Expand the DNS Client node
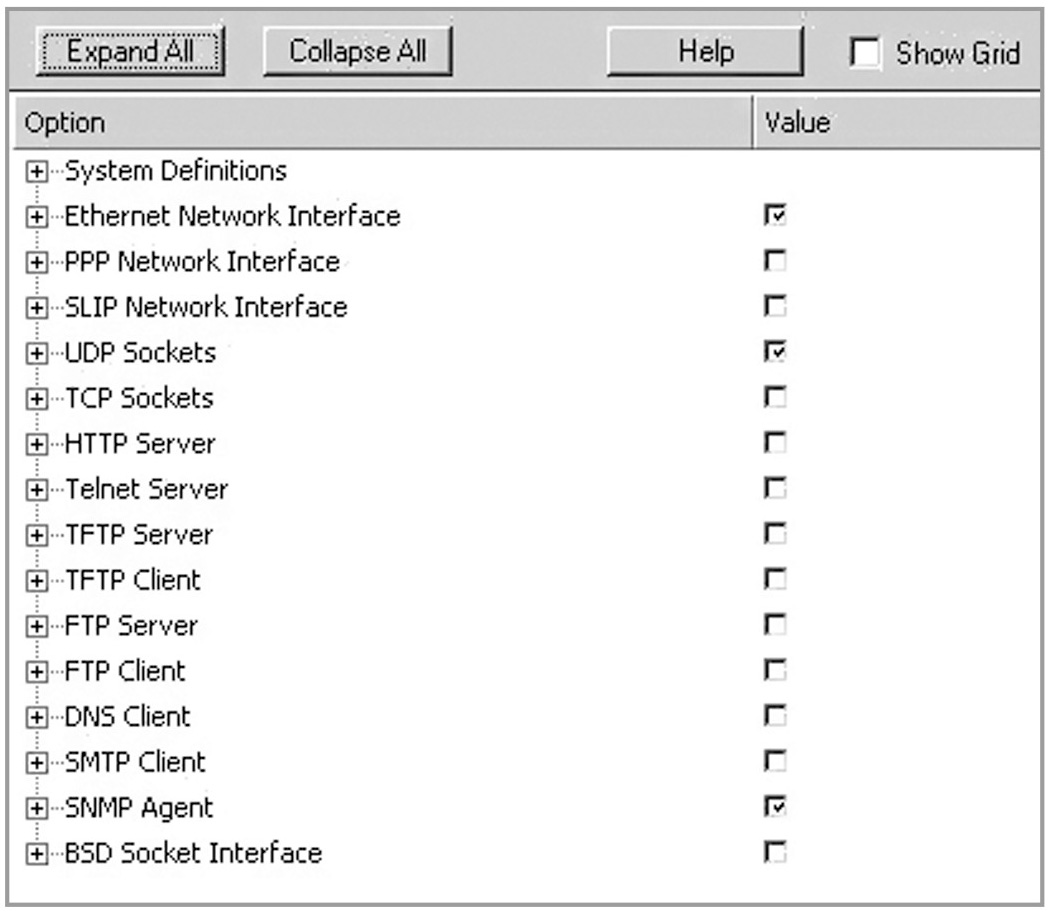The image size is (1051, 912). (x=36, y=717)
